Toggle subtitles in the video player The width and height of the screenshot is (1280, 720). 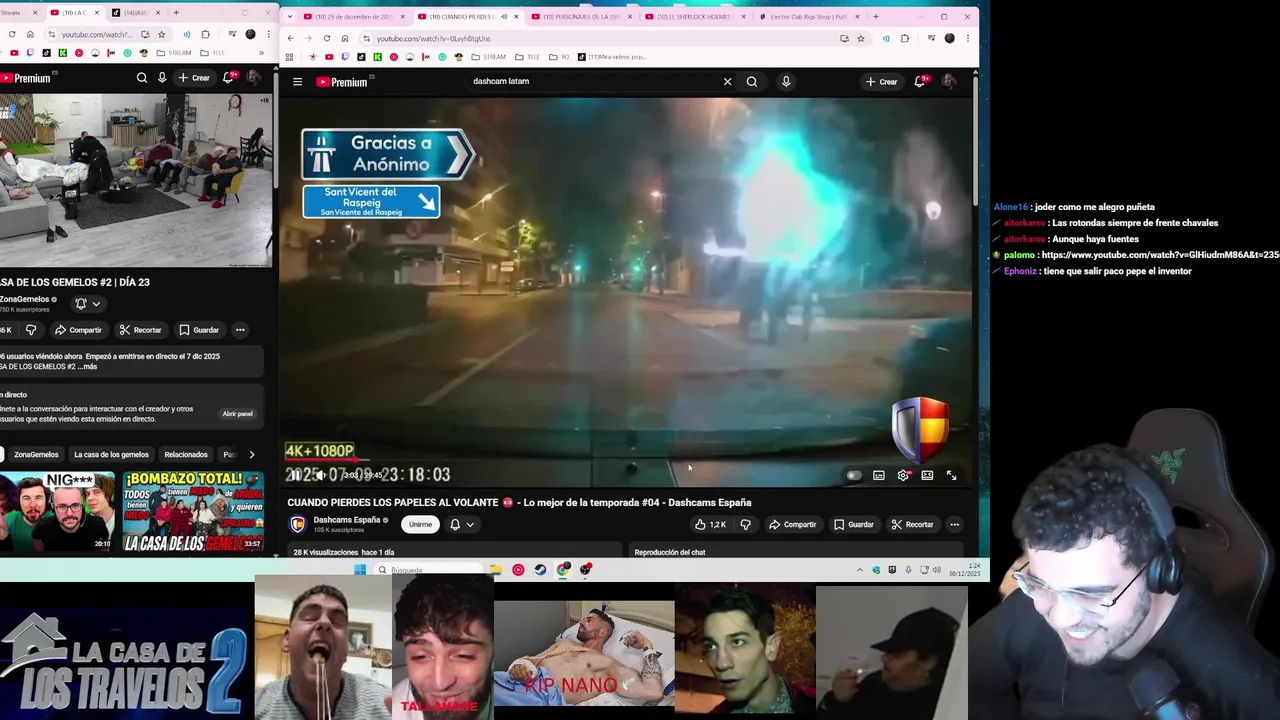coord(879,476)
